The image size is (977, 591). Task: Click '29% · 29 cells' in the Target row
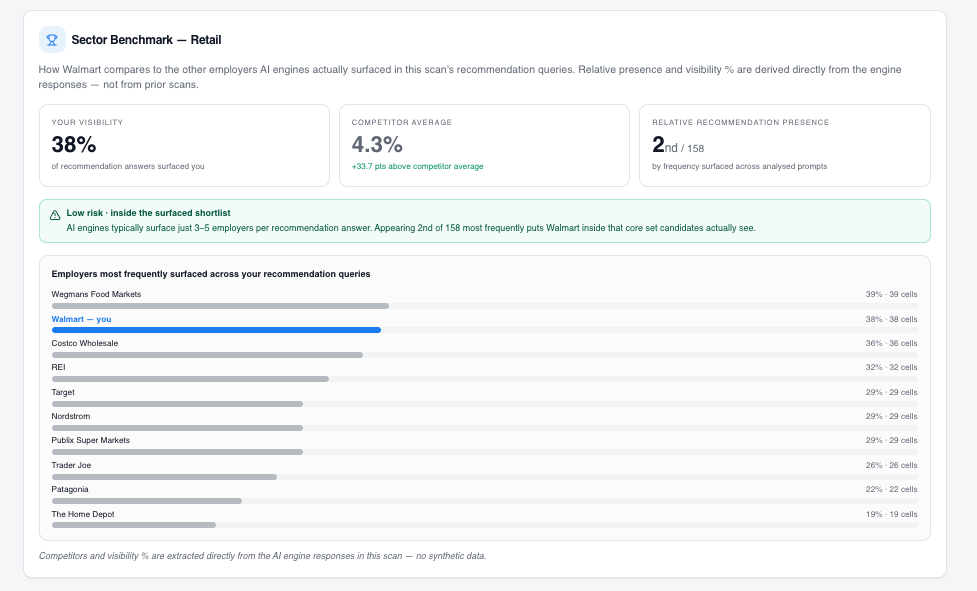coord(891,392)
